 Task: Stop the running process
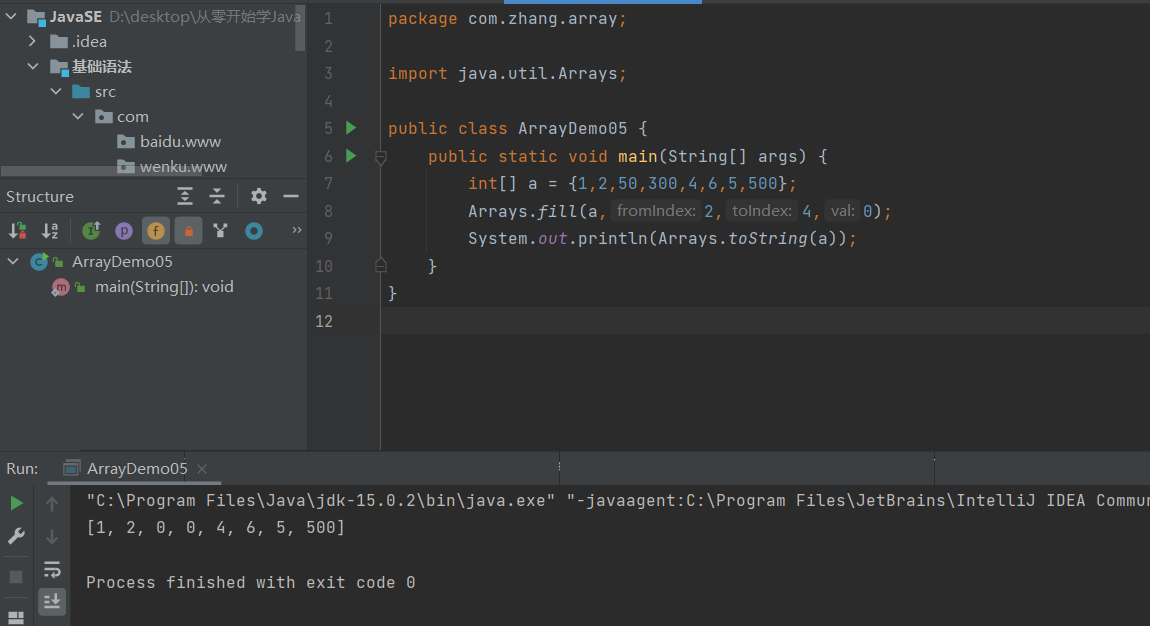(16, 577)
